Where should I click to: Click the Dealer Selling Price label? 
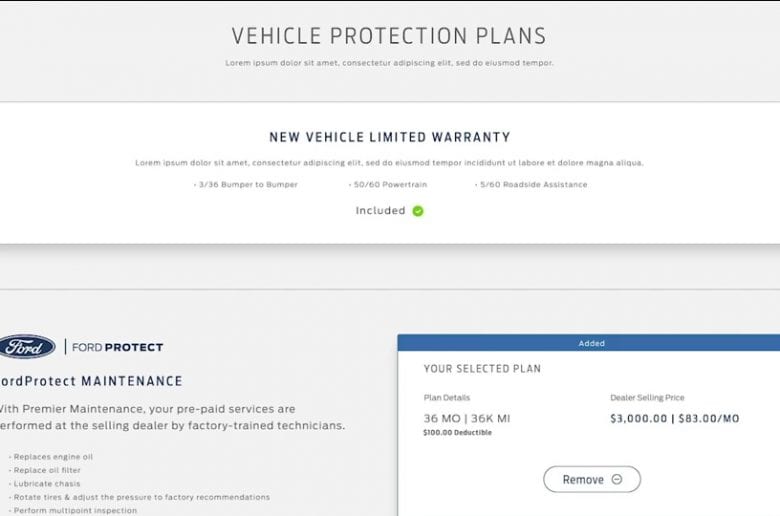(x=648, y=398)
